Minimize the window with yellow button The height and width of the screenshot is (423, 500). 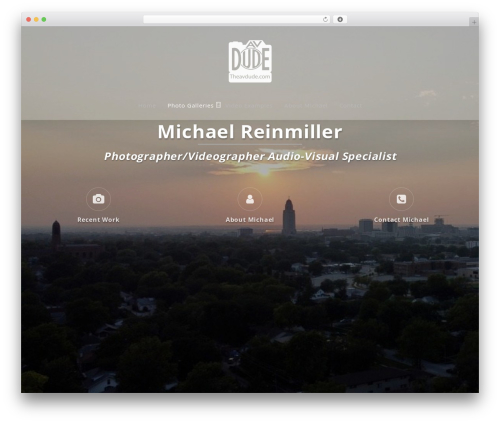click(x=36, y=19)
